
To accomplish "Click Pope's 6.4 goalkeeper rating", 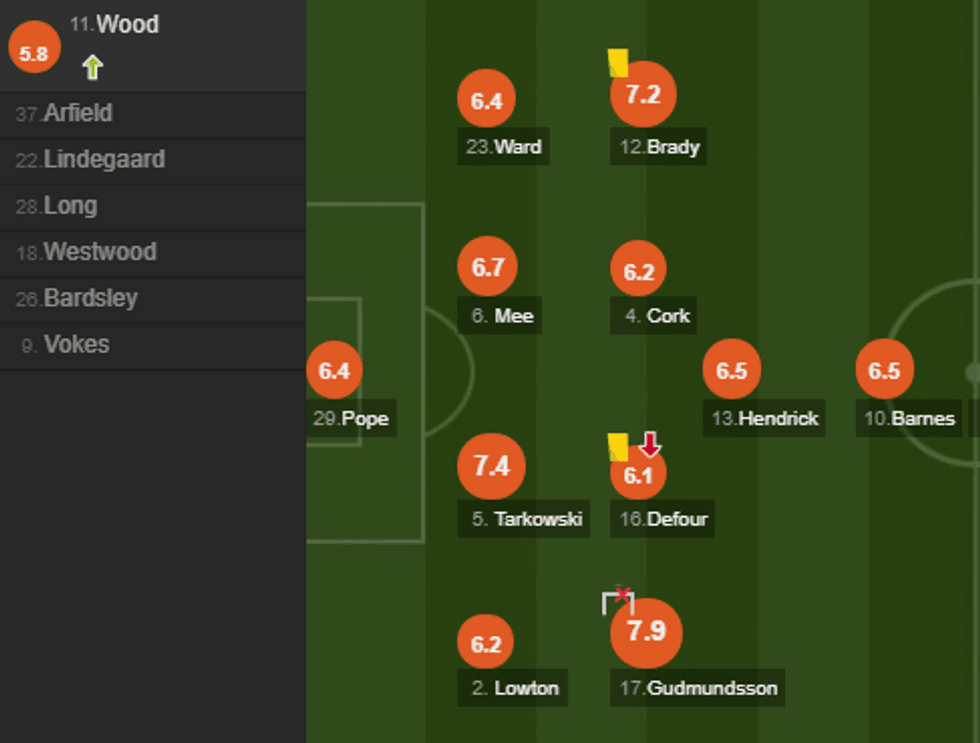I will [x=334, y=371].
